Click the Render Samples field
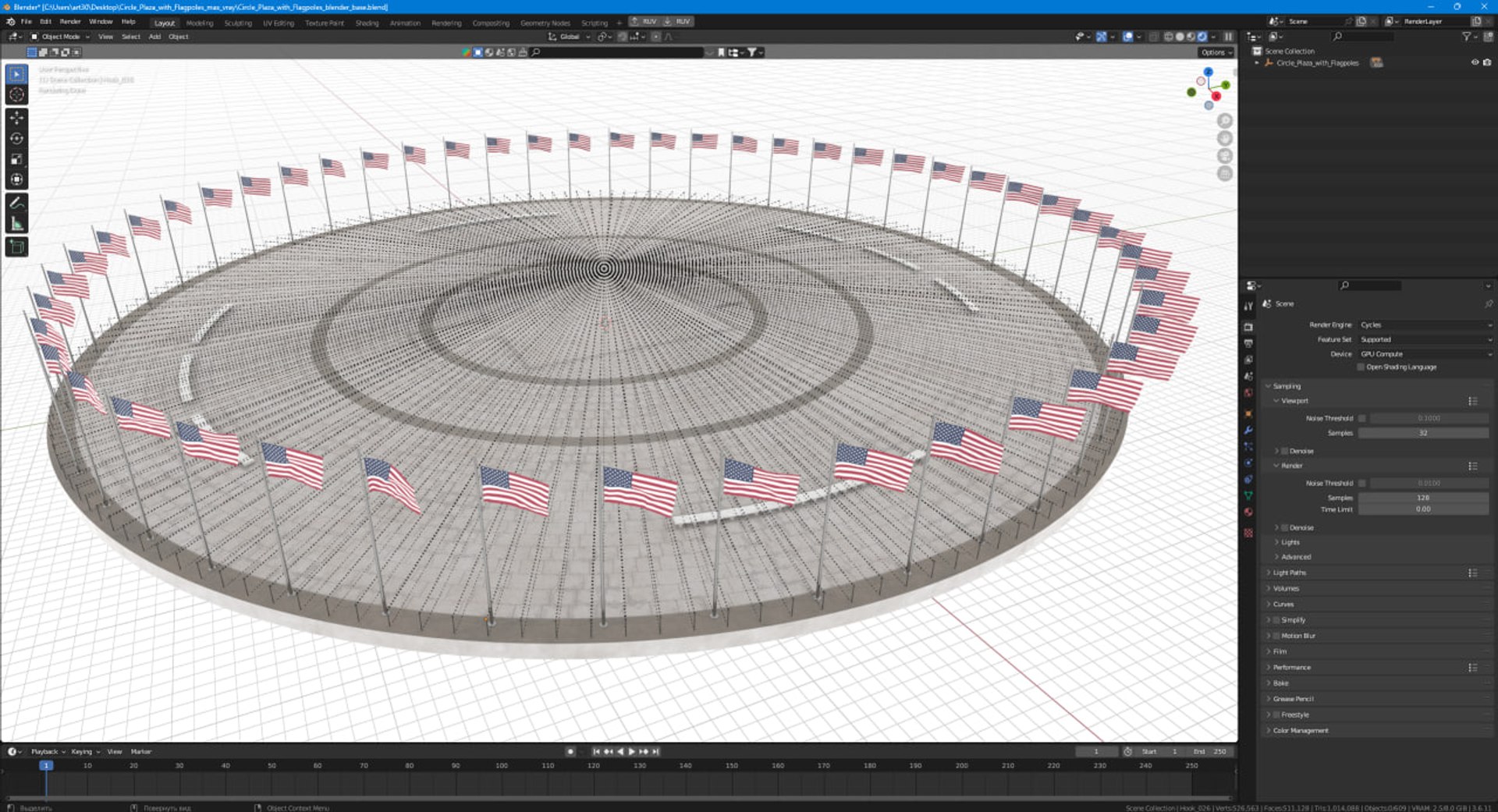The height and width of the screenshot is (812, 1498). point(1423,498)
